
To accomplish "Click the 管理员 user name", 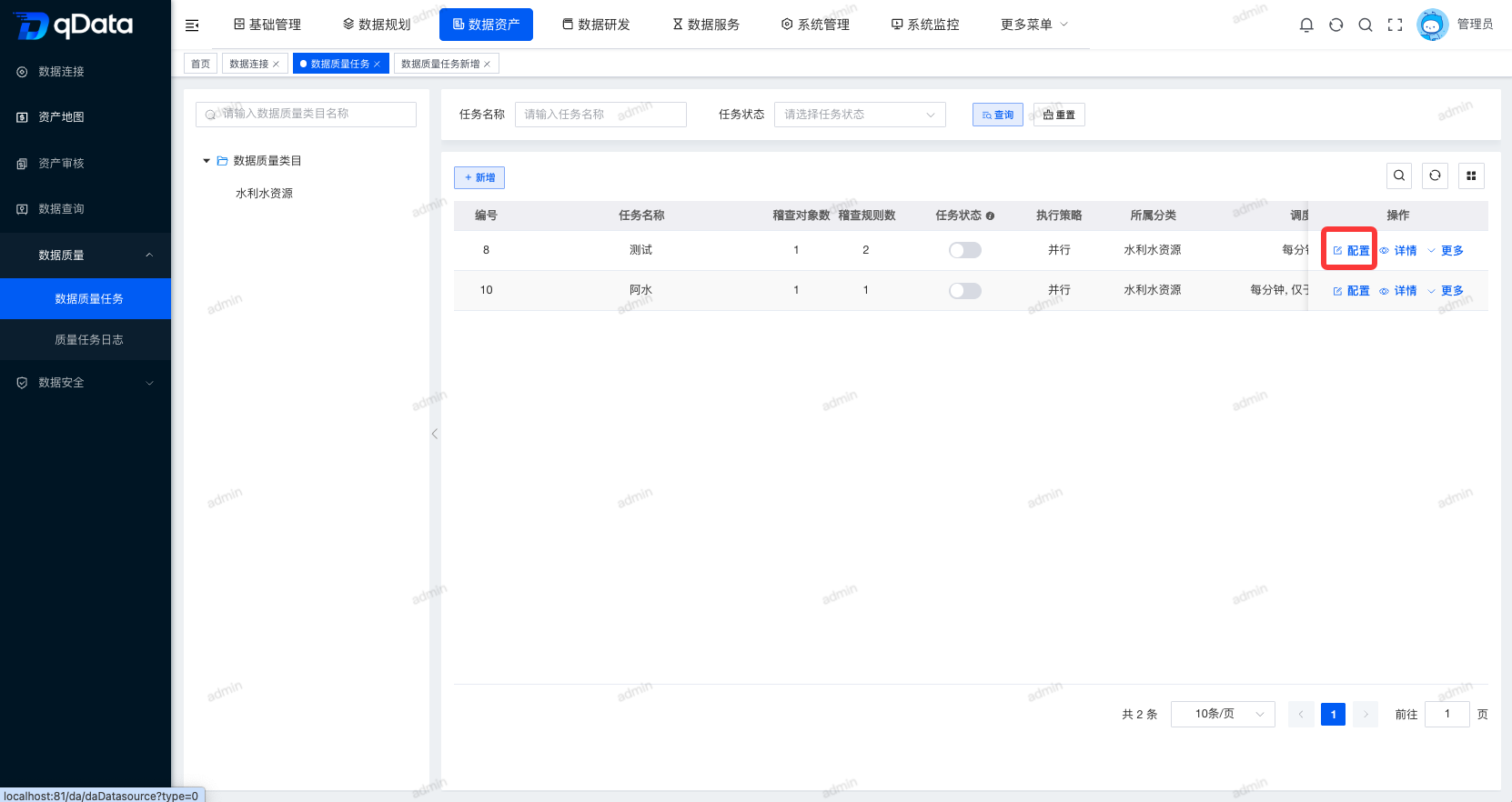I will [x=1475, y=25].
